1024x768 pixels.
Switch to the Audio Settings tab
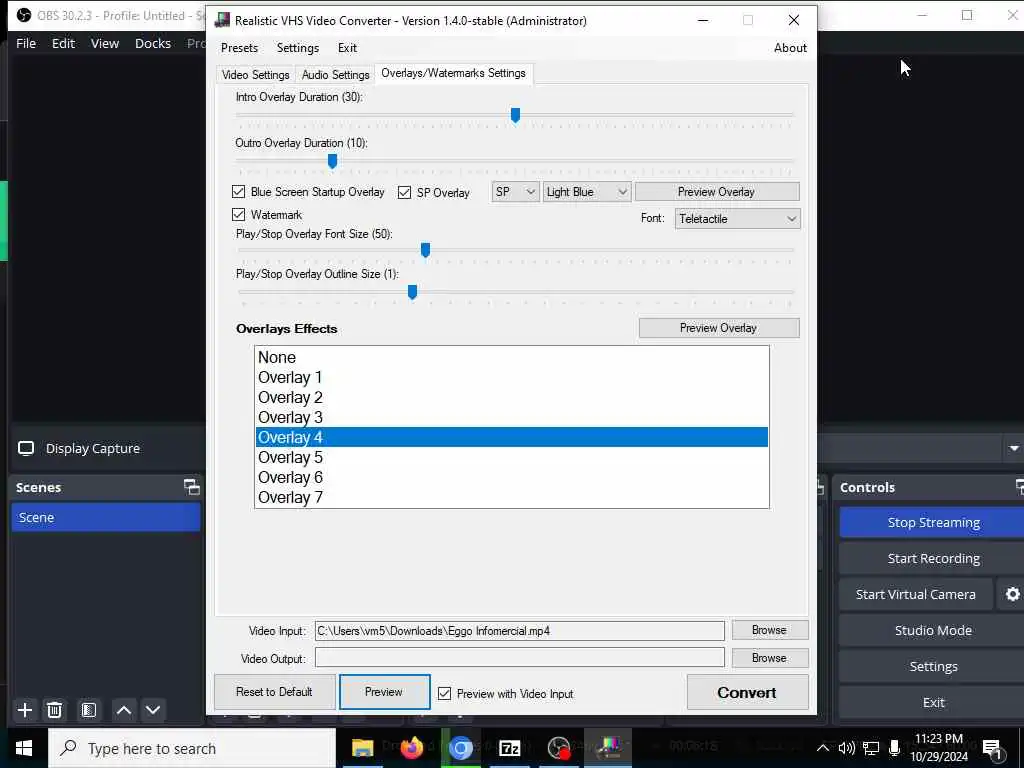336,74
